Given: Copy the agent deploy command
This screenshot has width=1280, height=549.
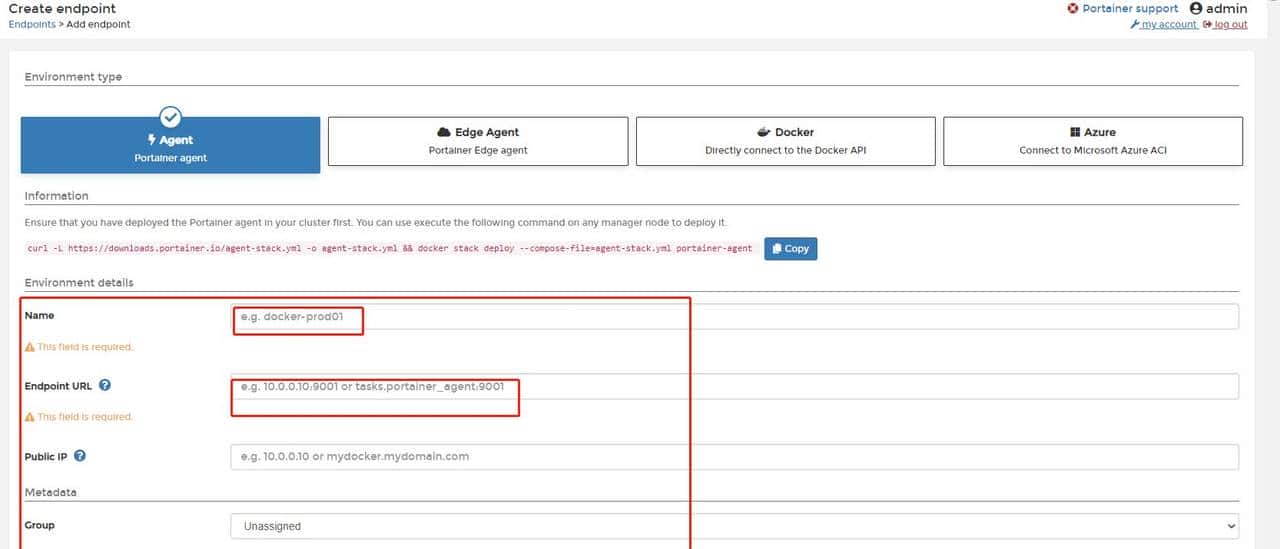Looking at the screenshot, I should pyautogui.click(x=790, y=248).
